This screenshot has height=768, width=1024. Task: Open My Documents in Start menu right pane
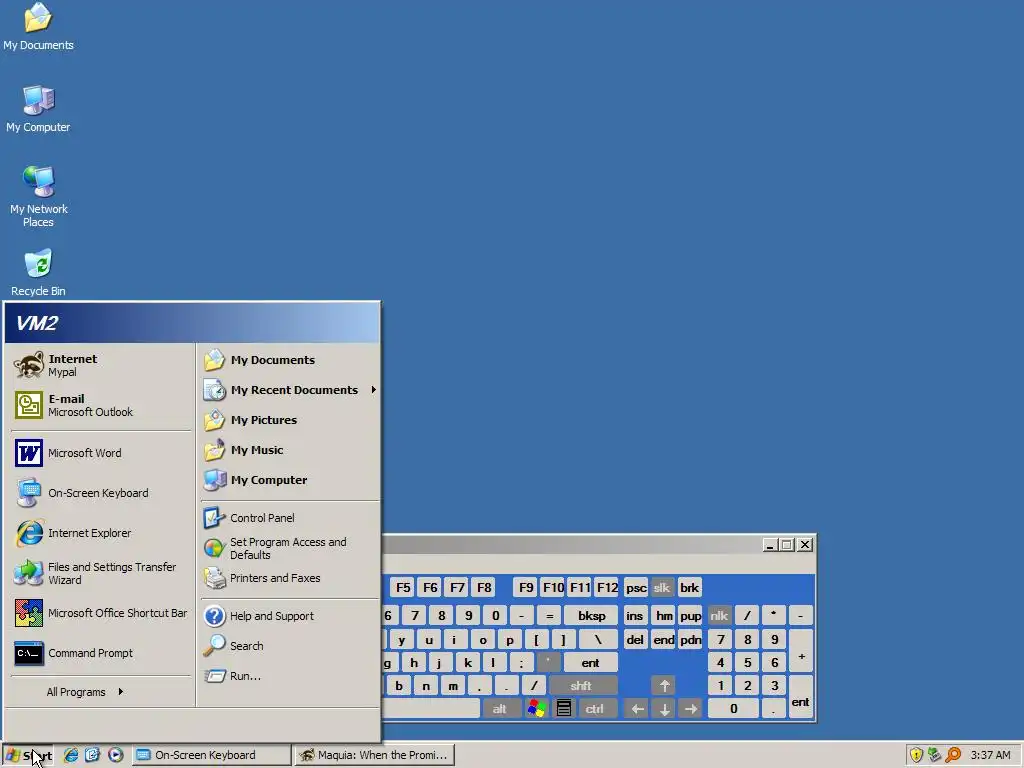point(290,360)
